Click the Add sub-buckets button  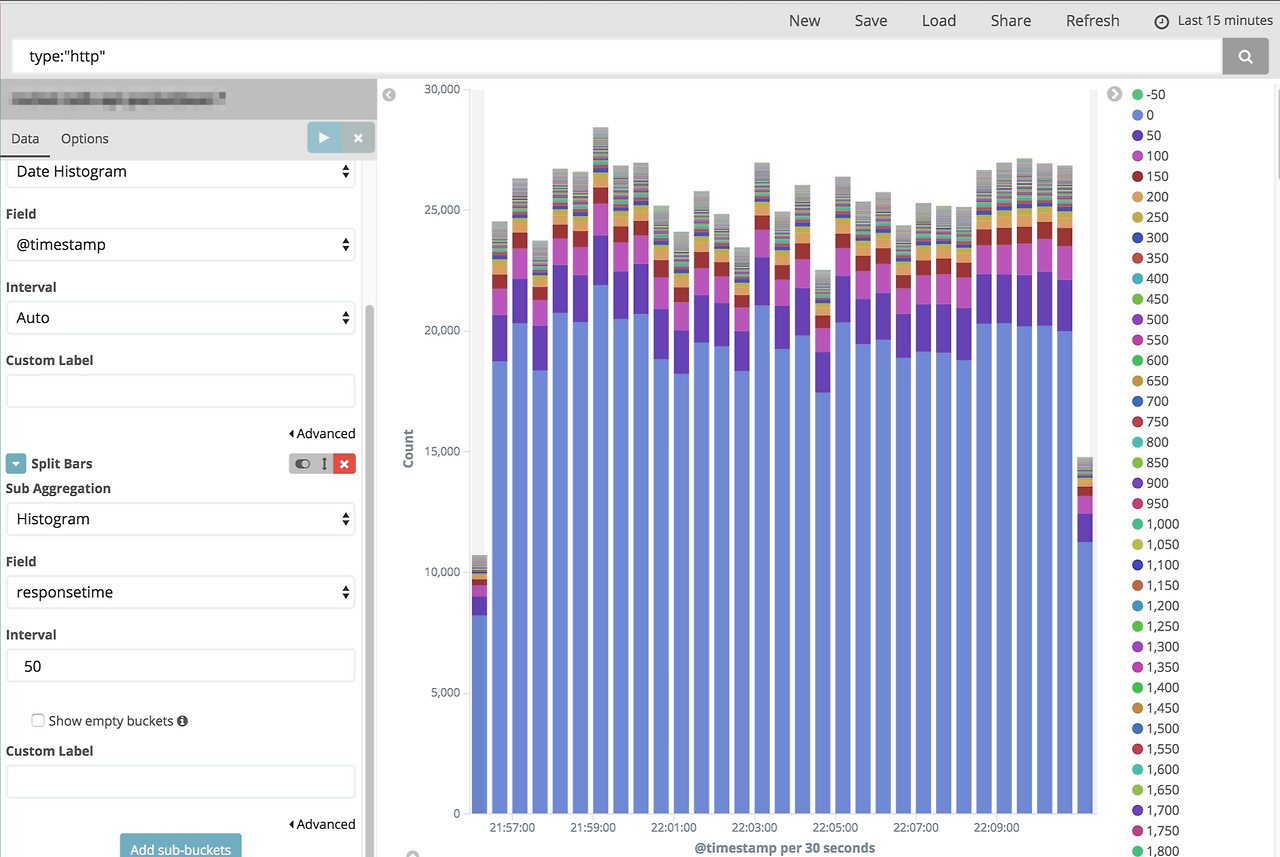180,847
